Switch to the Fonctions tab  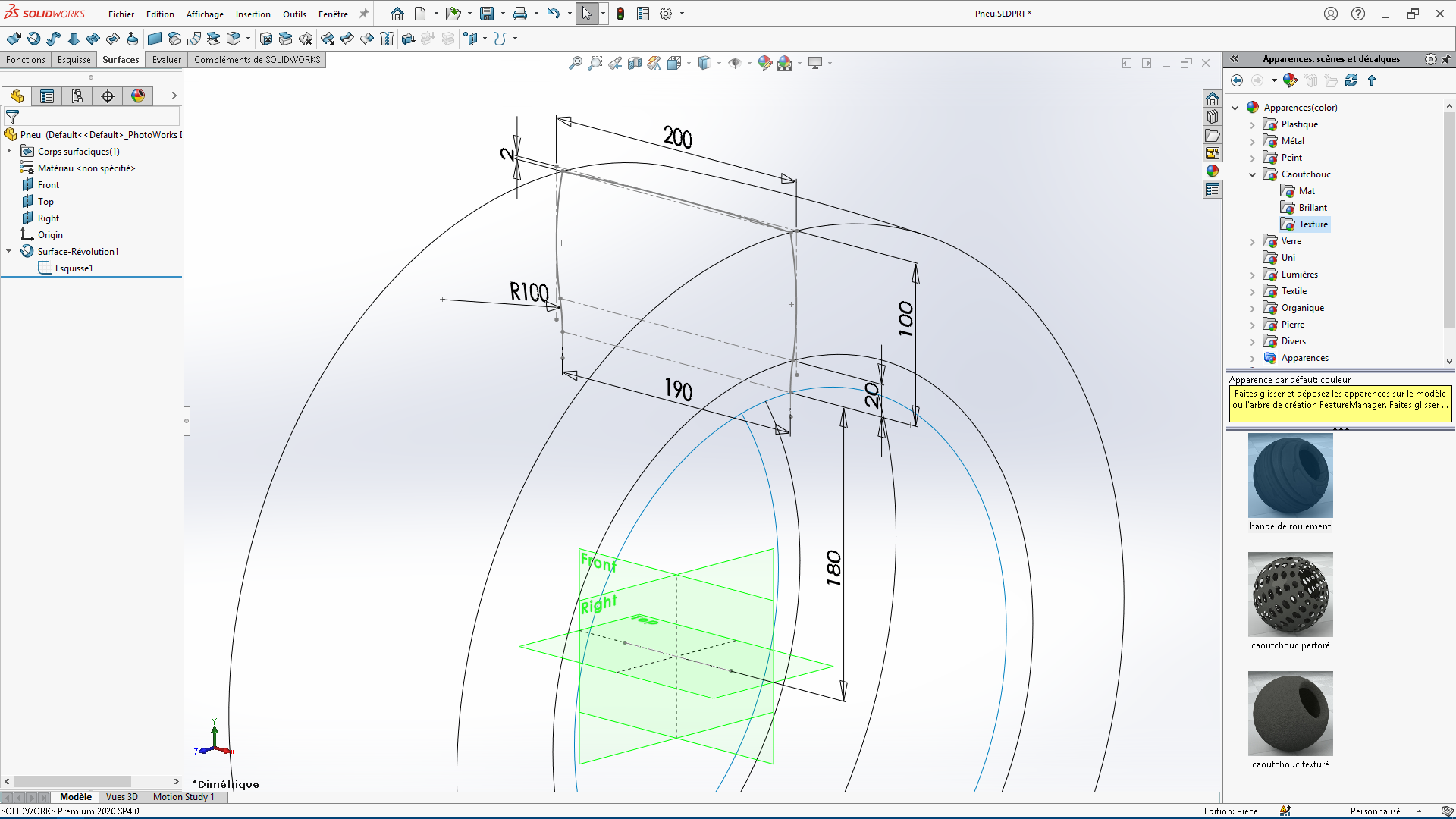tap(26, 60)
